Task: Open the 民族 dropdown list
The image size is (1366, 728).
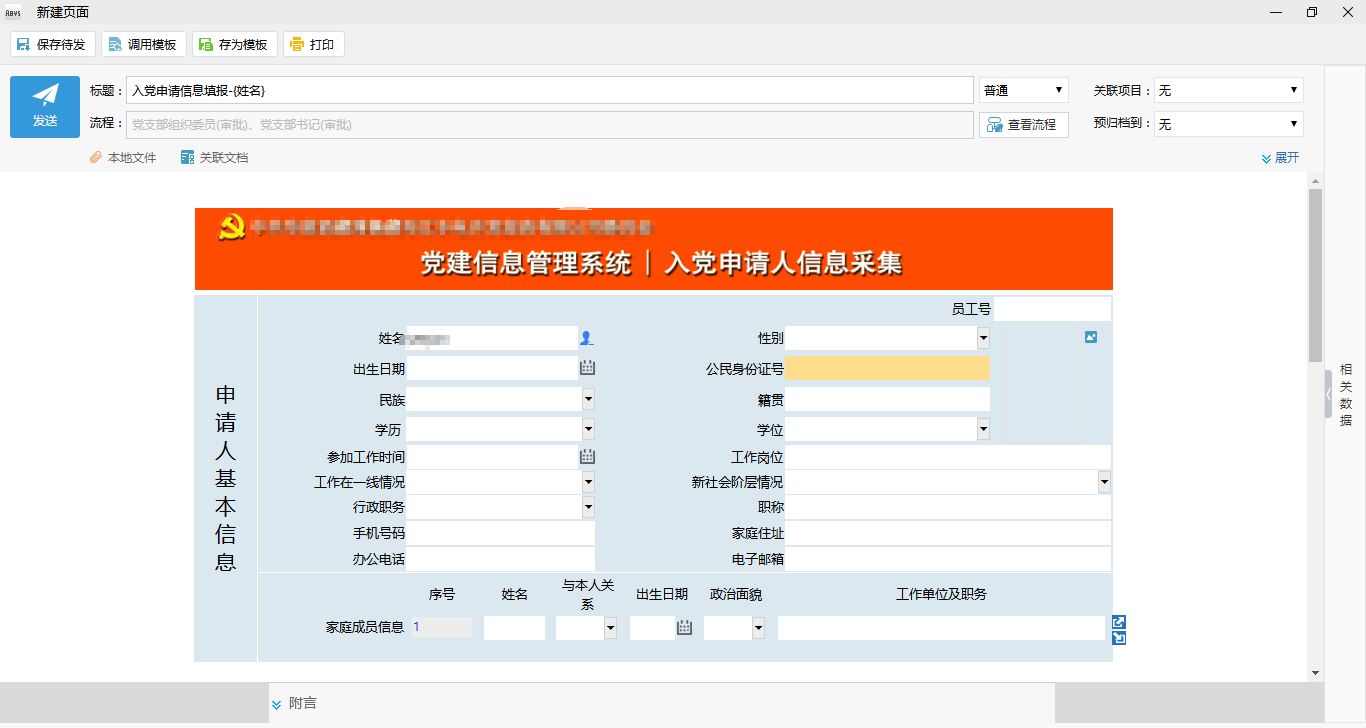Action: [x=588, y=399]
